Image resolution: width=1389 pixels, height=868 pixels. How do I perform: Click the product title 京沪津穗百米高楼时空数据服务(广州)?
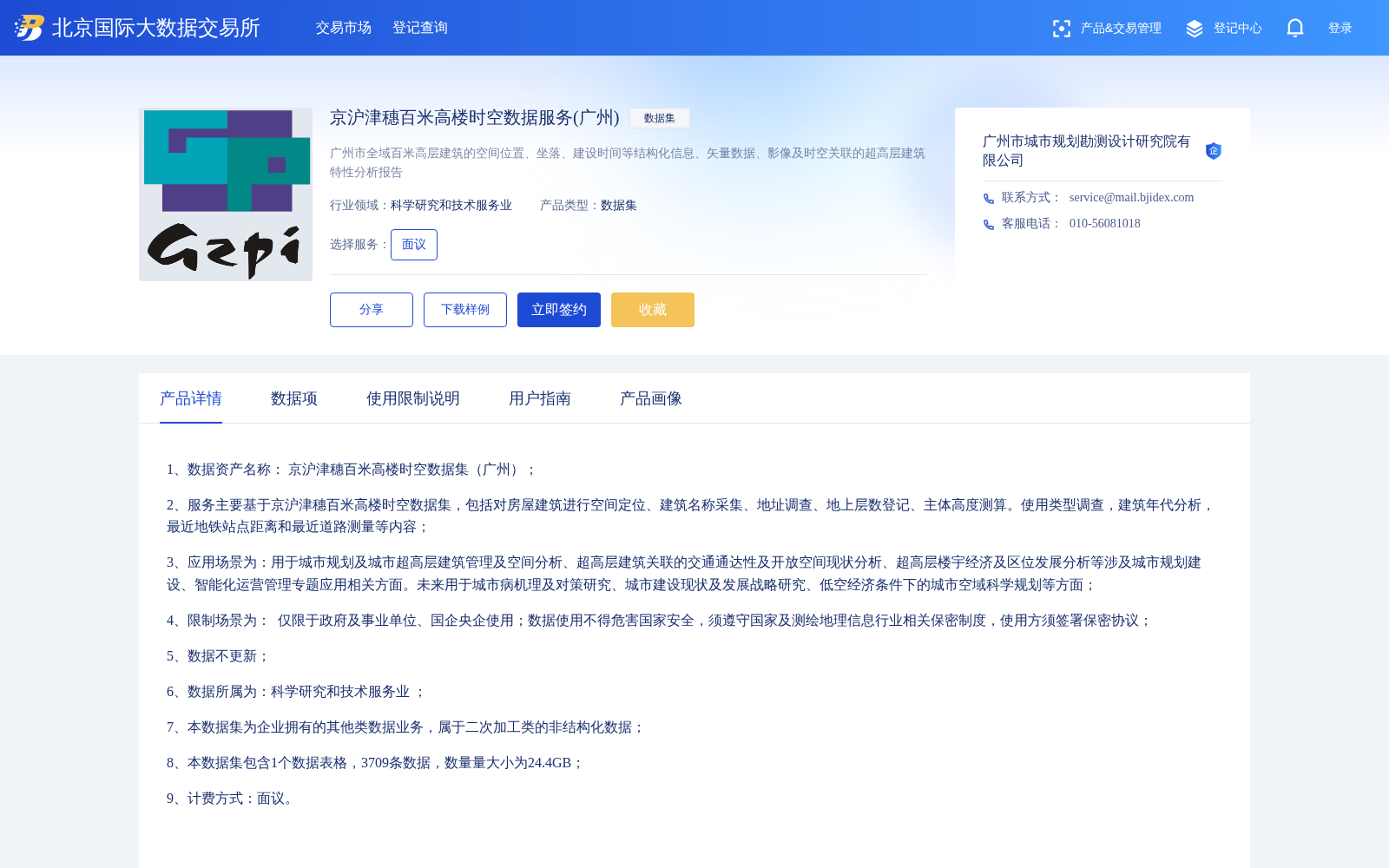pyautogui.click(x=475, y=118)
